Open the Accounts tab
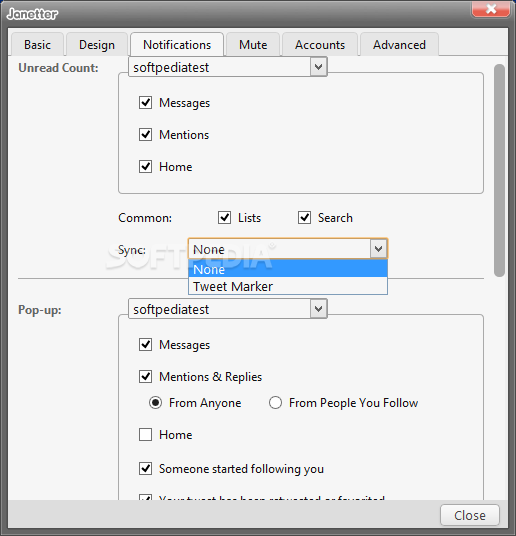The image size is (516, 536). [320, 44]
